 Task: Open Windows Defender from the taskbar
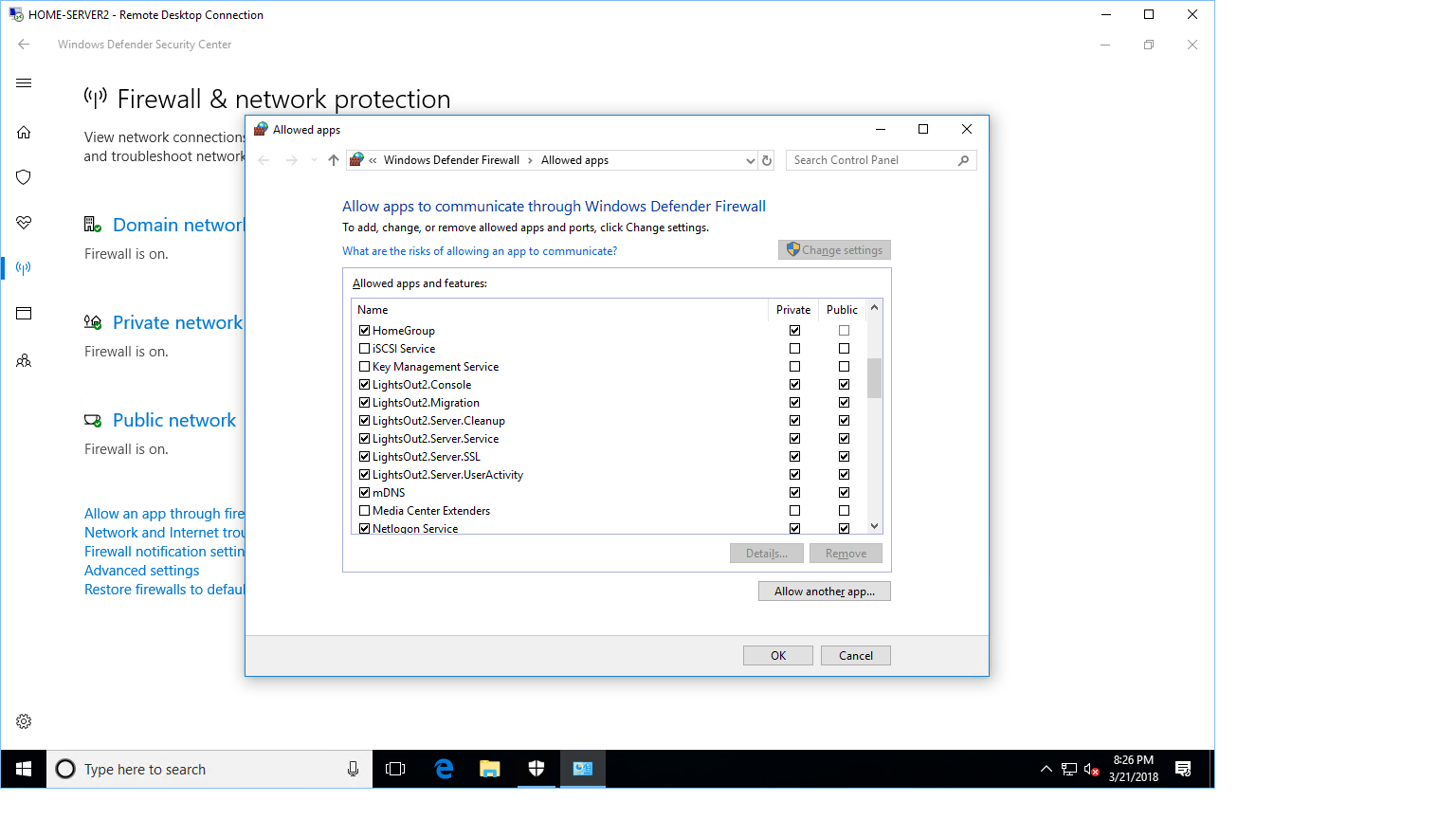(536, 769)
